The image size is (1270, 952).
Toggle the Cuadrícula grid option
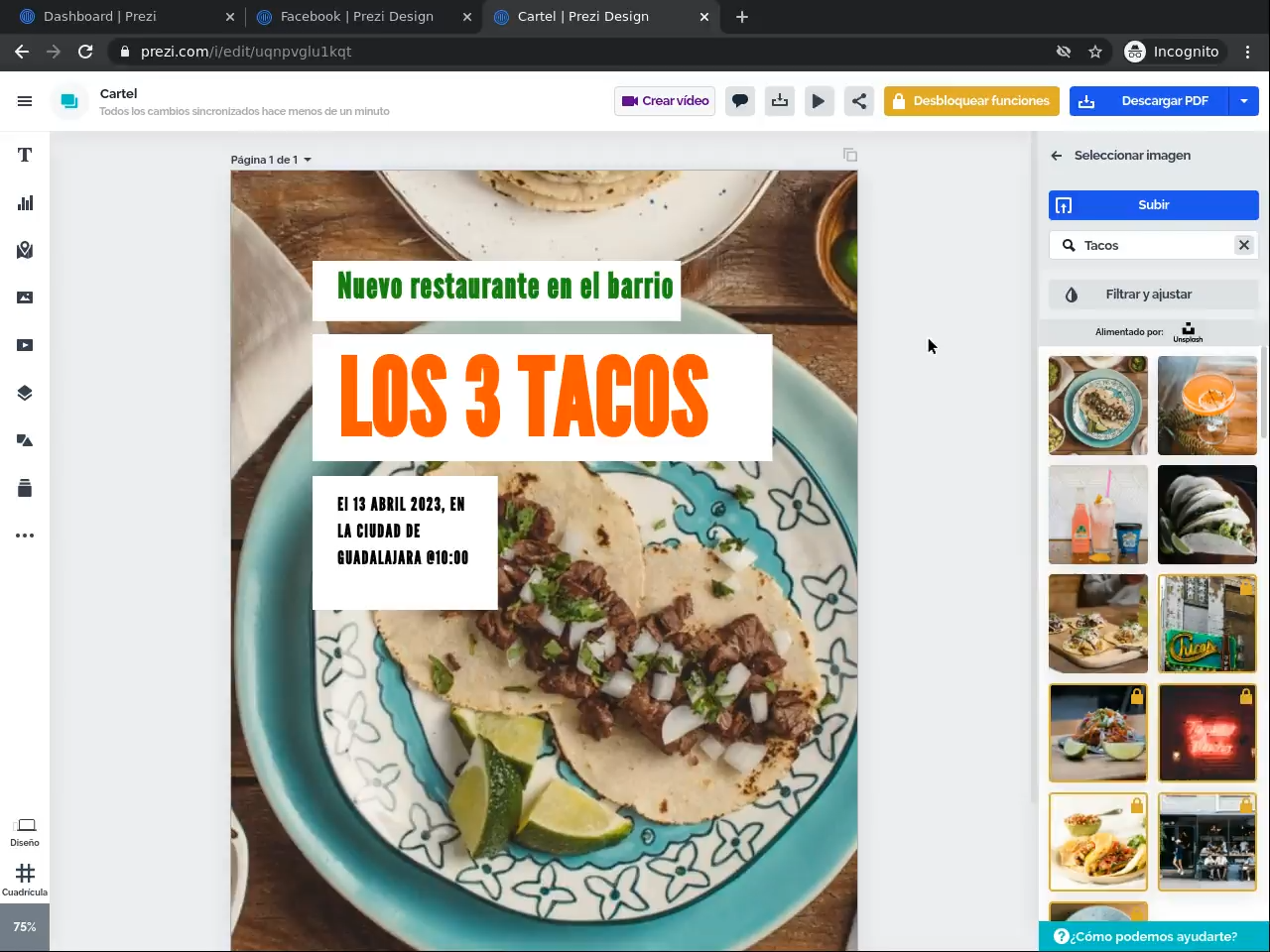(x=25, y=879)
